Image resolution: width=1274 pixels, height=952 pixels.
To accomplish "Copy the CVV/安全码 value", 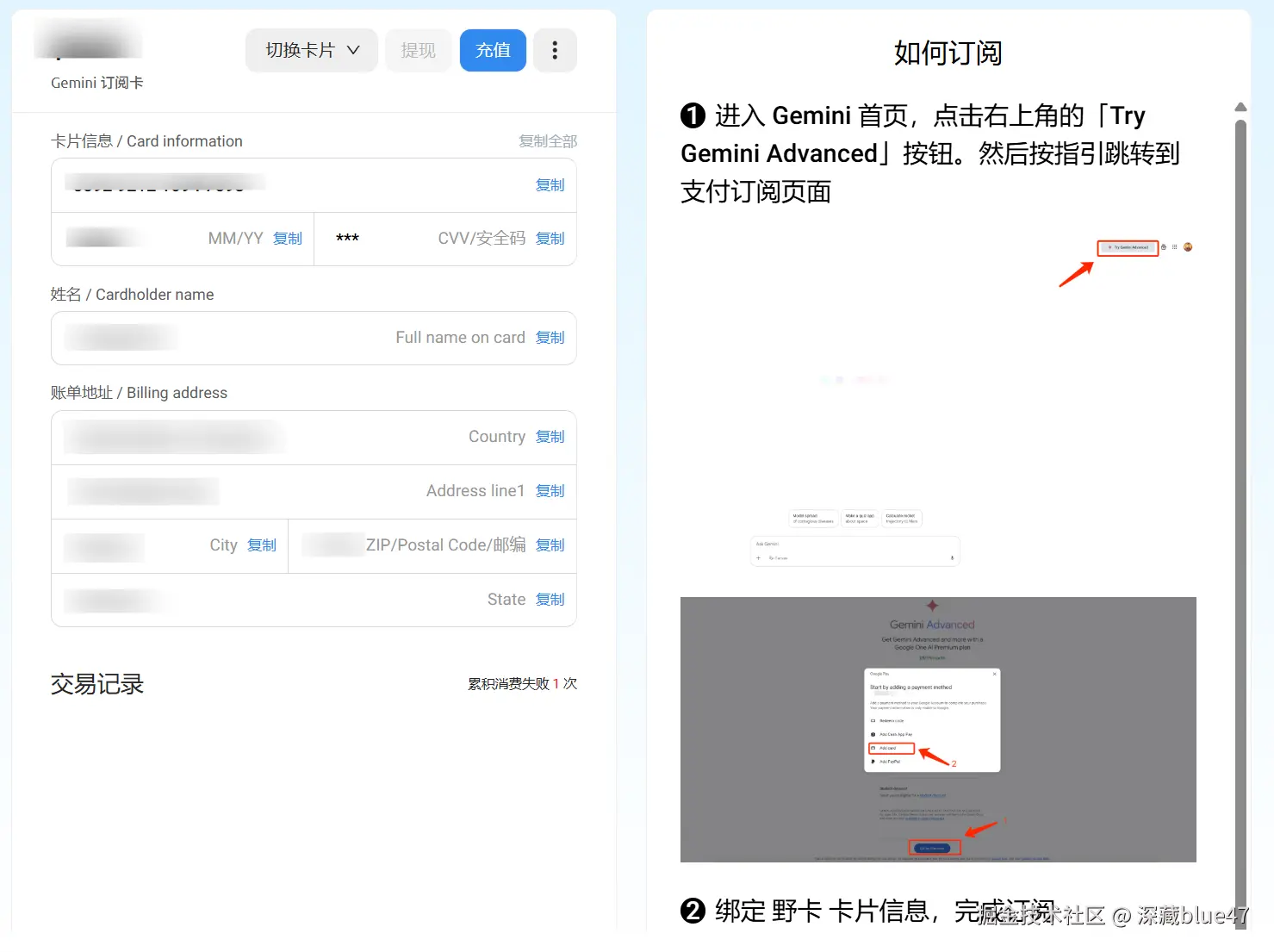I will (x=550, y=239).
